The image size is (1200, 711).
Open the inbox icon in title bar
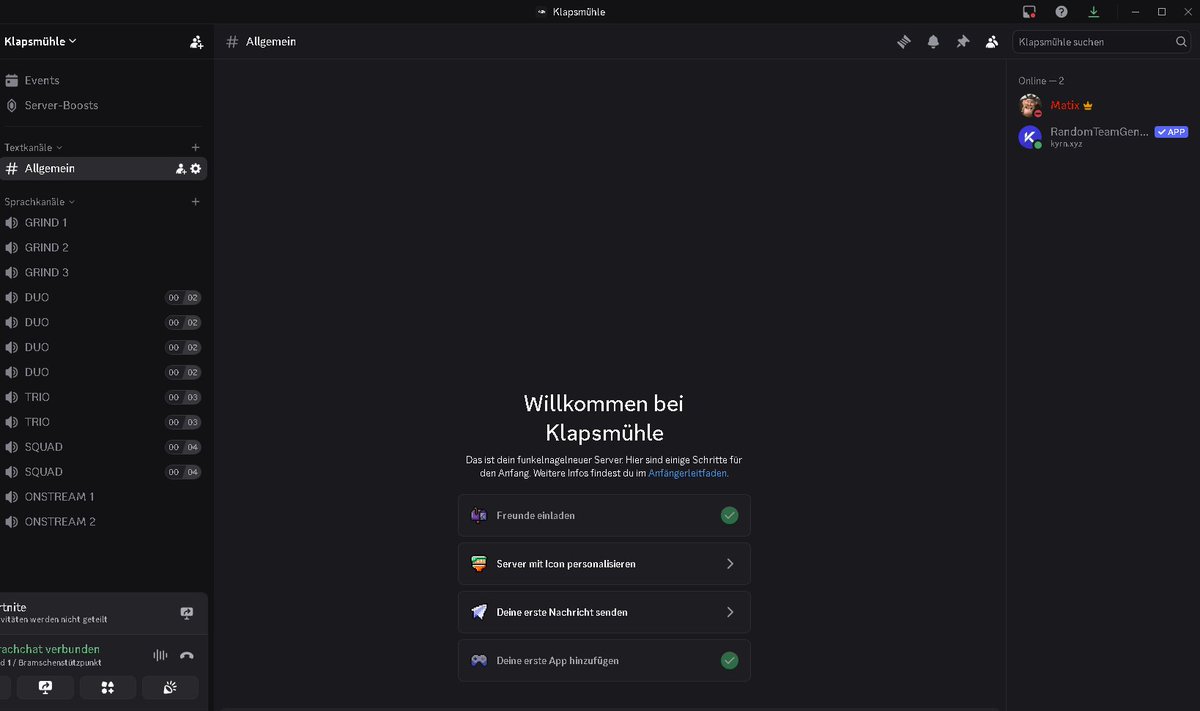(x=1029, y=12)
